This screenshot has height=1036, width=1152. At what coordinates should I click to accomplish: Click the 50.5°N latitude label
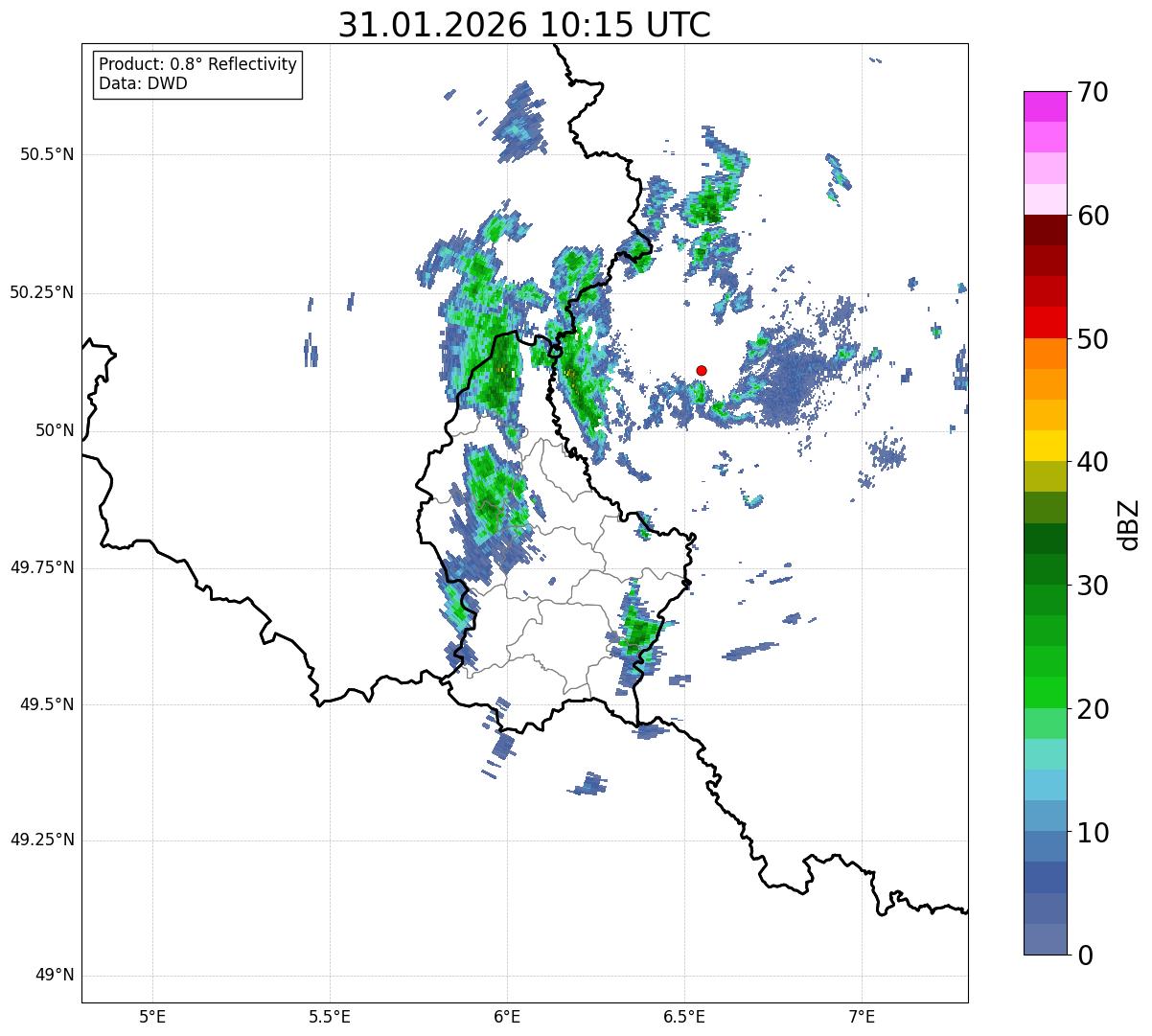click(x=47, y=154)
